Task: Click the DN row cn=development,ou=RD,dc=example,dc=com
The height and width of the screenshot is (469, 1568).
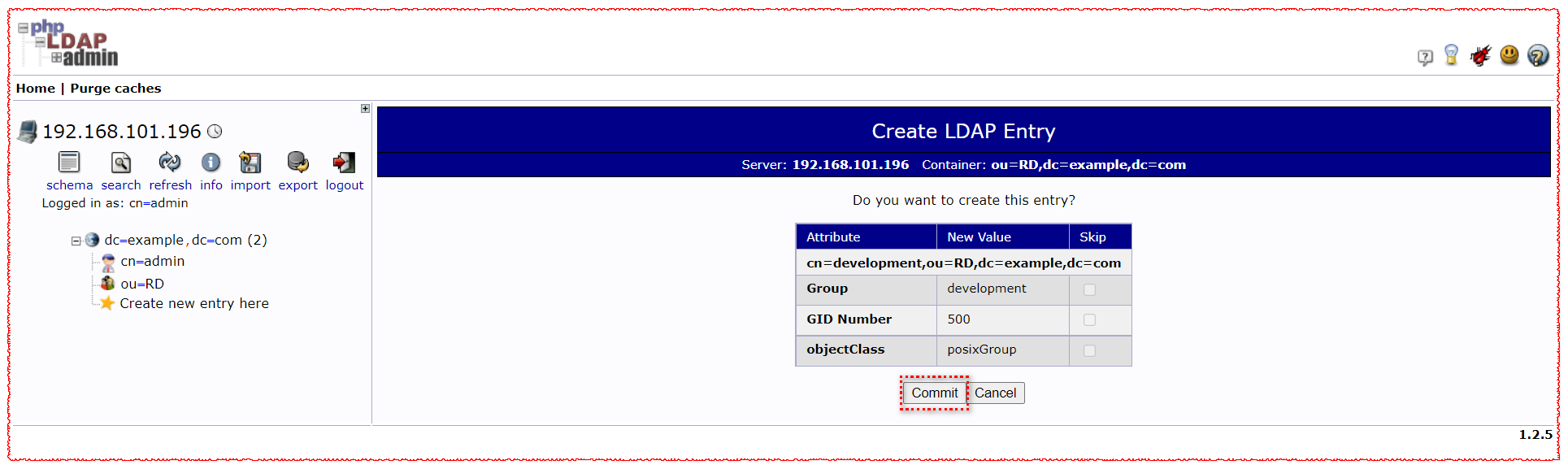Action: pyautogui.click(x=963, y=263)
